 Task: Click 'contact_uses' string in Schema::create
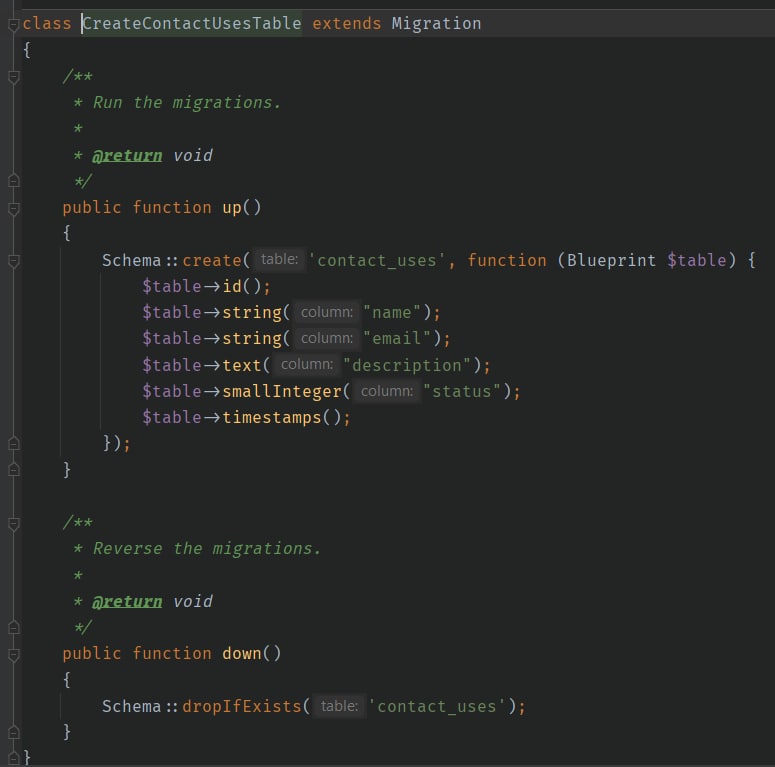pyautogui.click(x=377, y=260)
